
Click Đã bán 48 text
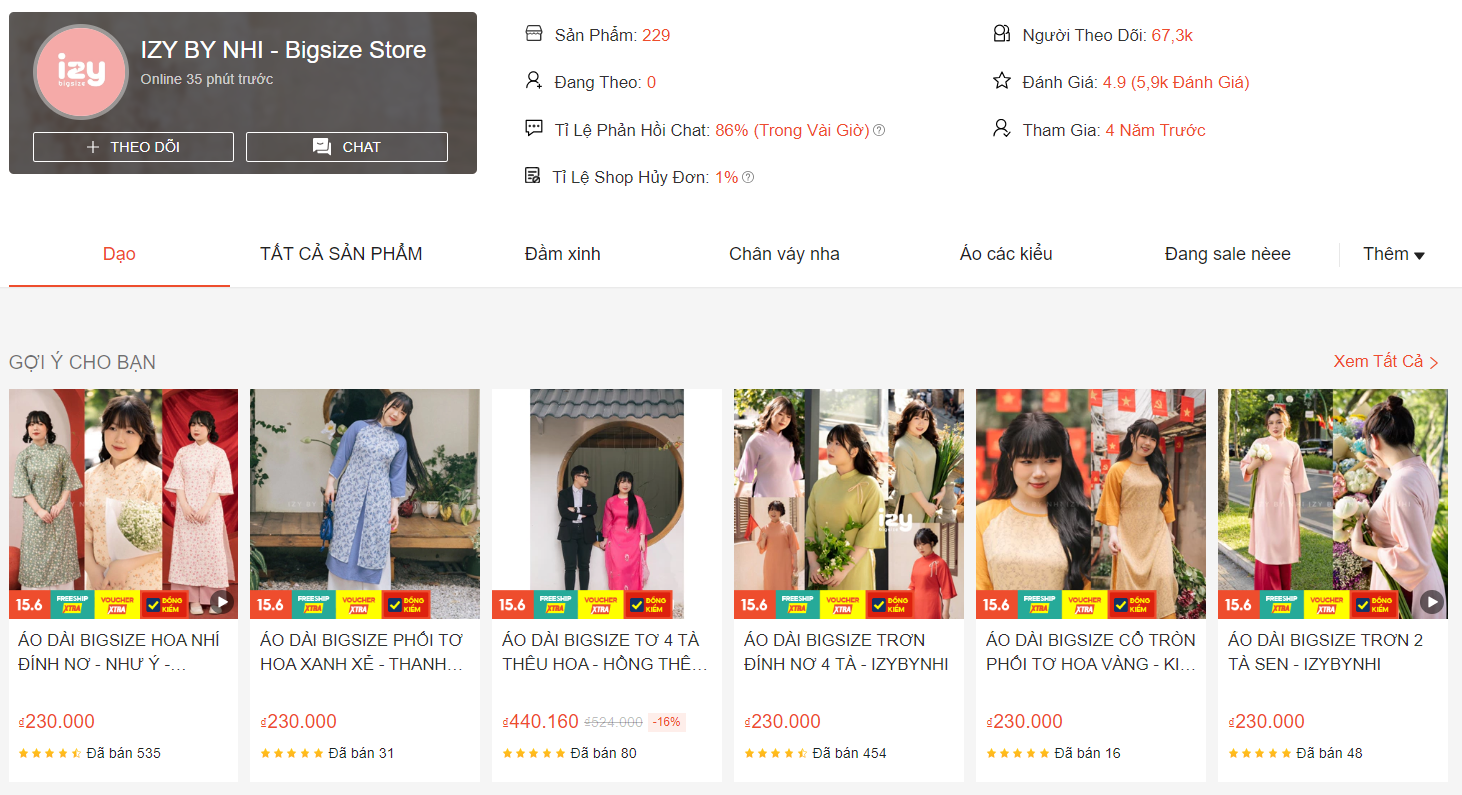(1330, 753)
